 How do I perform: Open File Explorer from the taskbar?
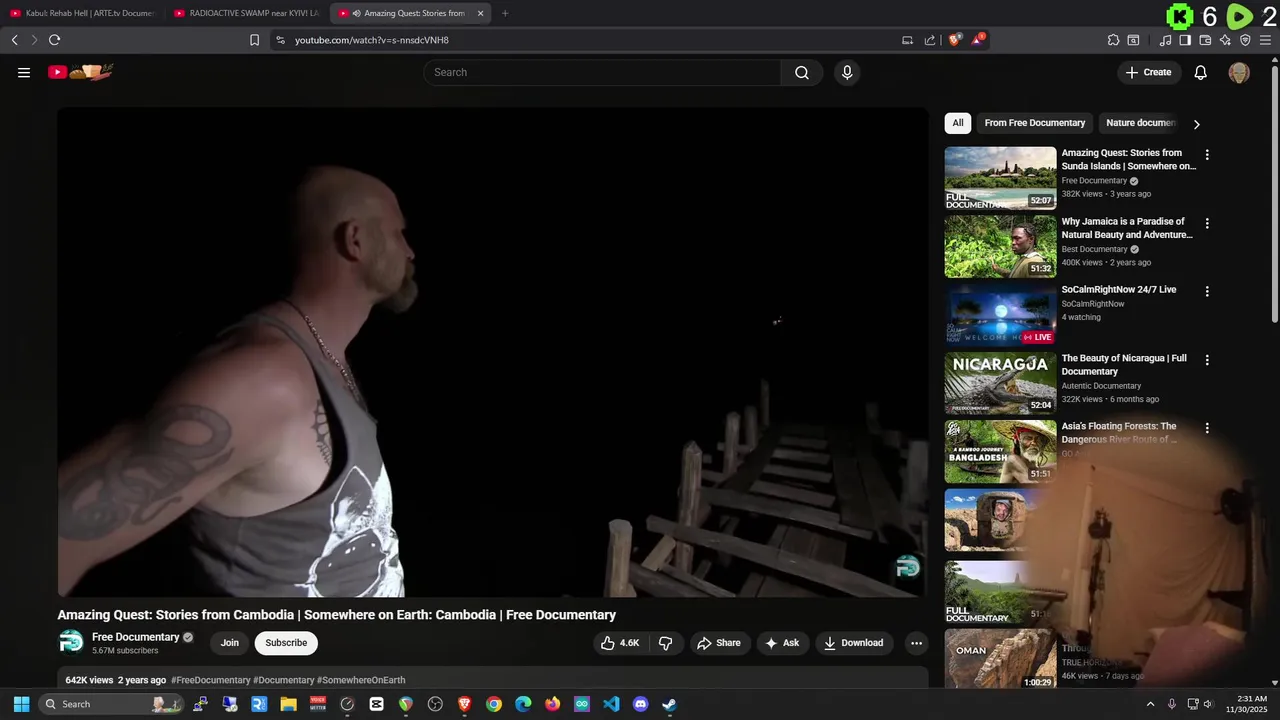point(288,704)
